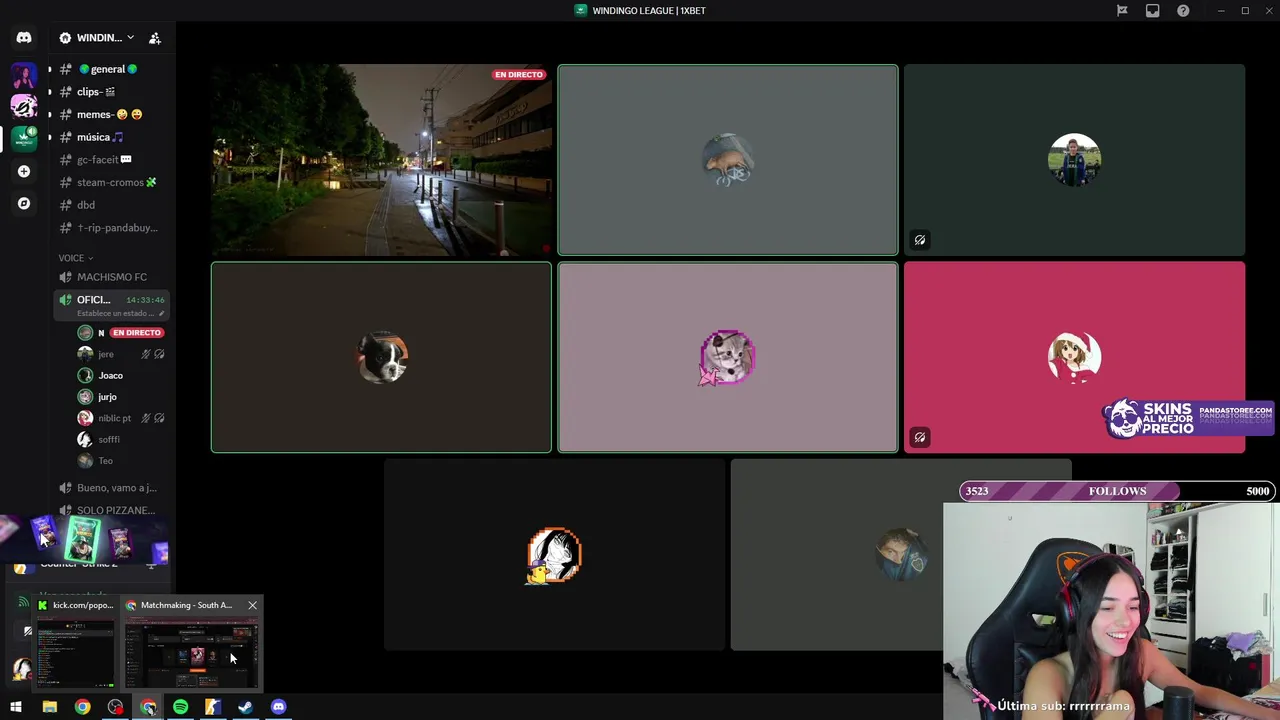The width and height of the screenshot is (1280, 720).
Task: Click active Chrome taskbar icon
Action: tap(148, 707)
